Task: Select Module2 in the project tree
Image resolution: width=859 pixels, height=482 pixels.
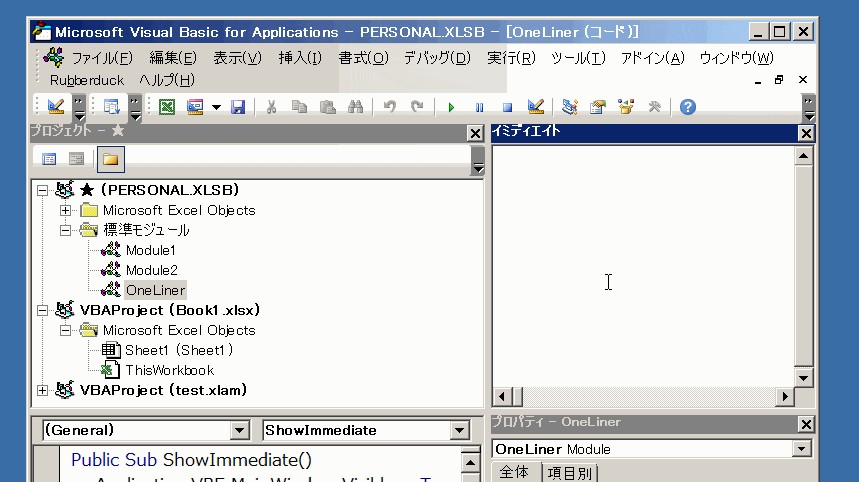Action: tap(152, 270)
